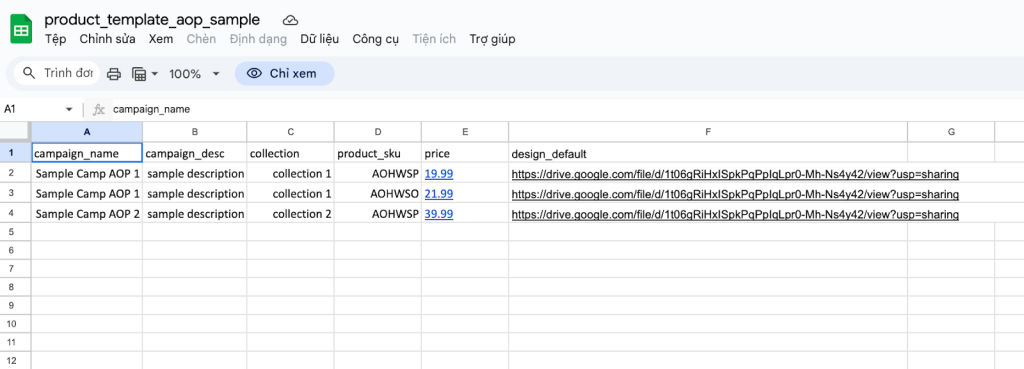Click the campaign_name cell
The height and width of the screenshot is (369, 1024).
[87, 153]
